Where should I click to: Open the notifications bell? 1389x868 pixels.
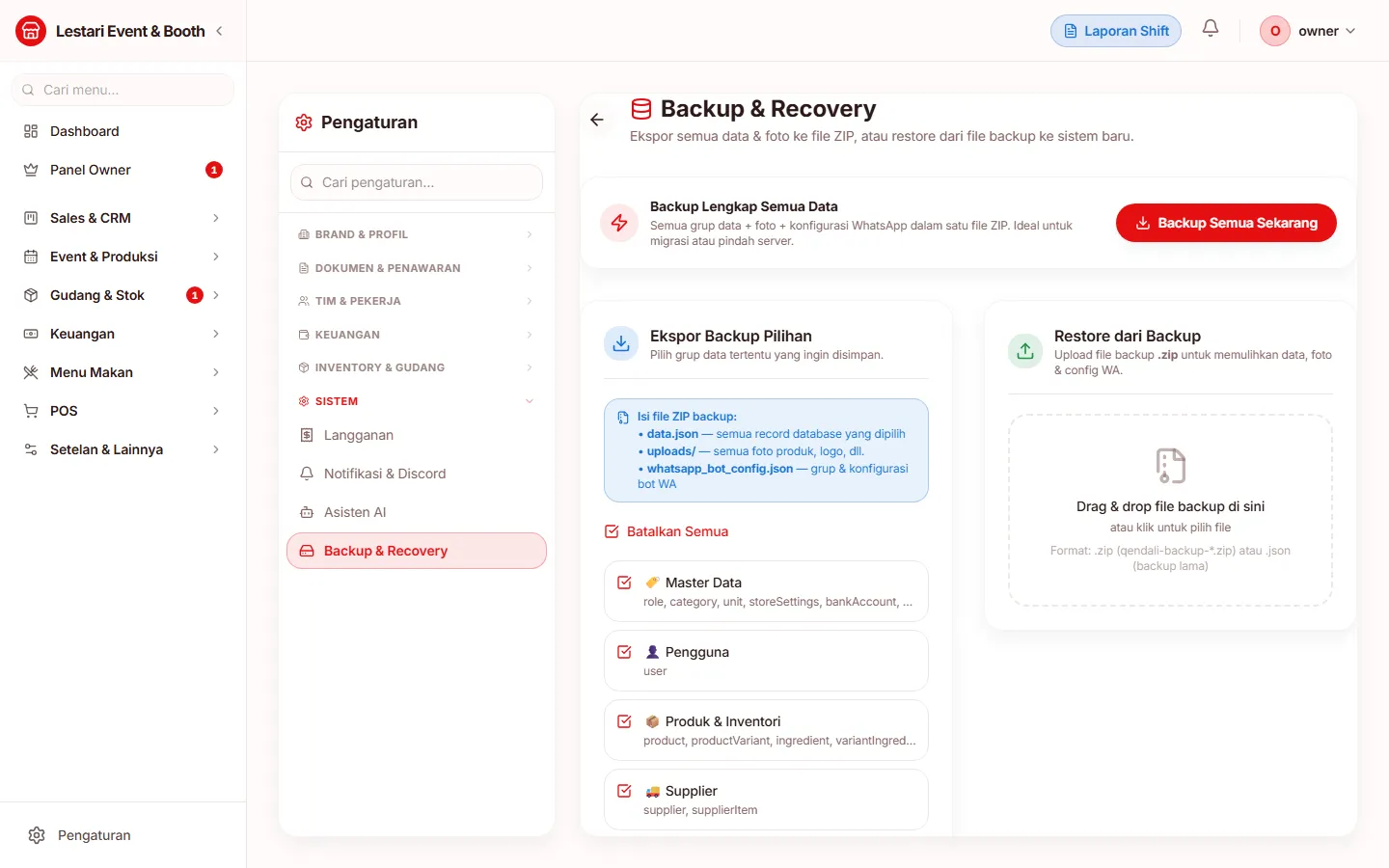click(x=1211, y=29)
